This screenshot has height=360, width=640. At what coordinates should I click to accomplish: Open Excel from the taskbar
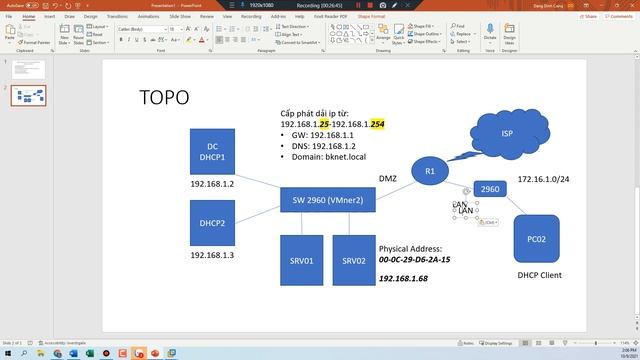[90, 353]
